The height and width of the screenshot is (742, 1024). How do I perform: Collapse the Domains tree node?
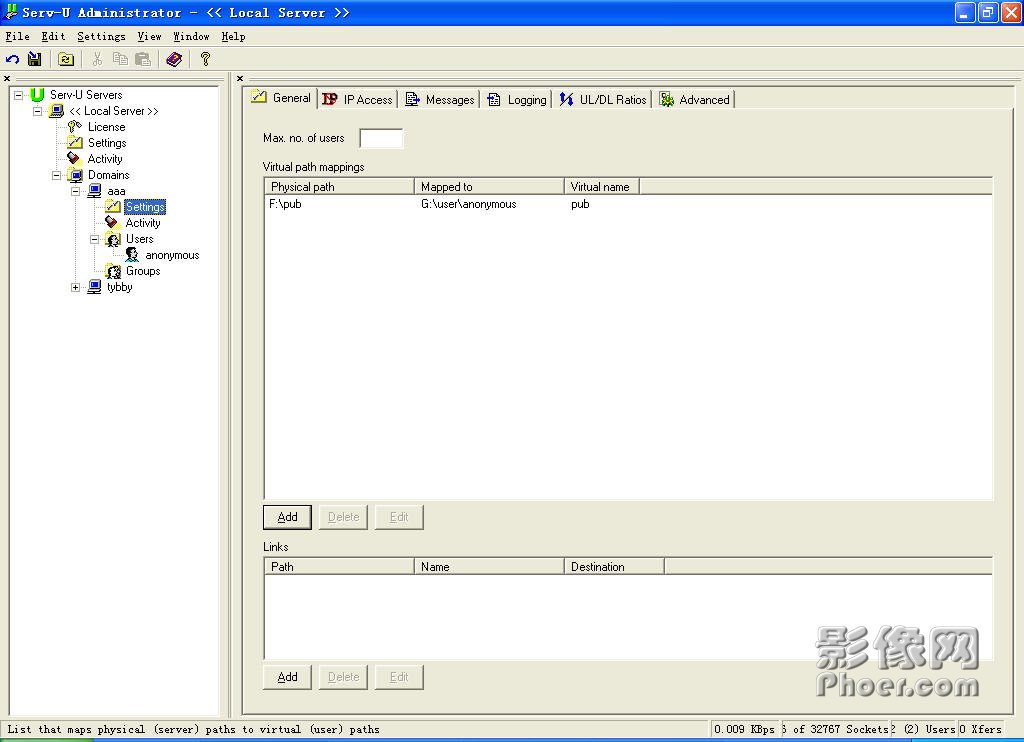[57, 175]
